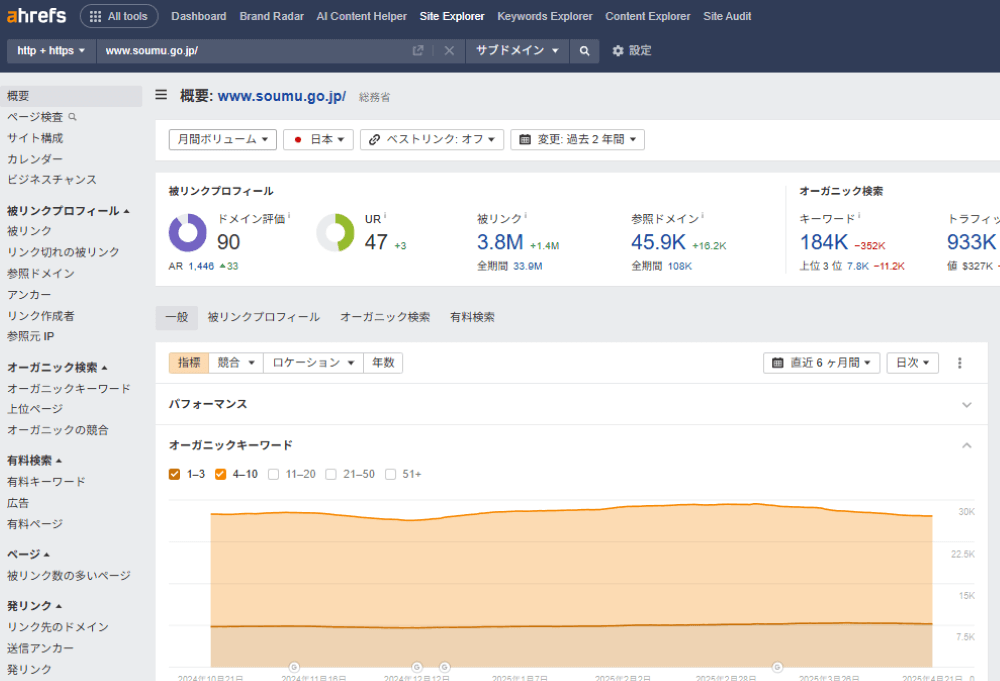Click the 3.8M backlinks value
This screenshot has width=1000, height=681.
click(x=500, y=242)
